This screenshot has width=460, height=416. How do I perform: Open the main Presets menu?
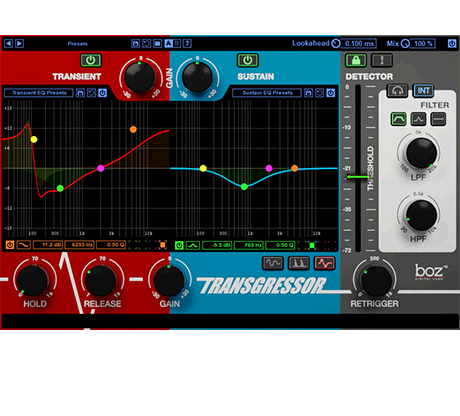click(77, 44)
